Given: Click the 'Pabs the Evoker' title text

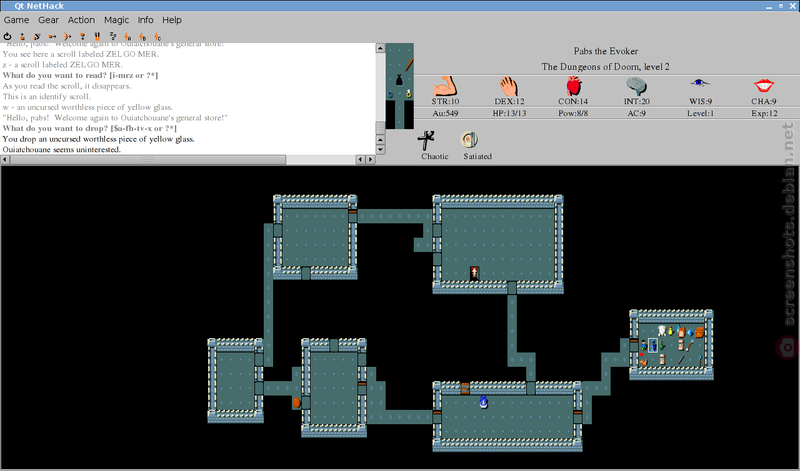Looking at the screenshot, I should point(606,51).
